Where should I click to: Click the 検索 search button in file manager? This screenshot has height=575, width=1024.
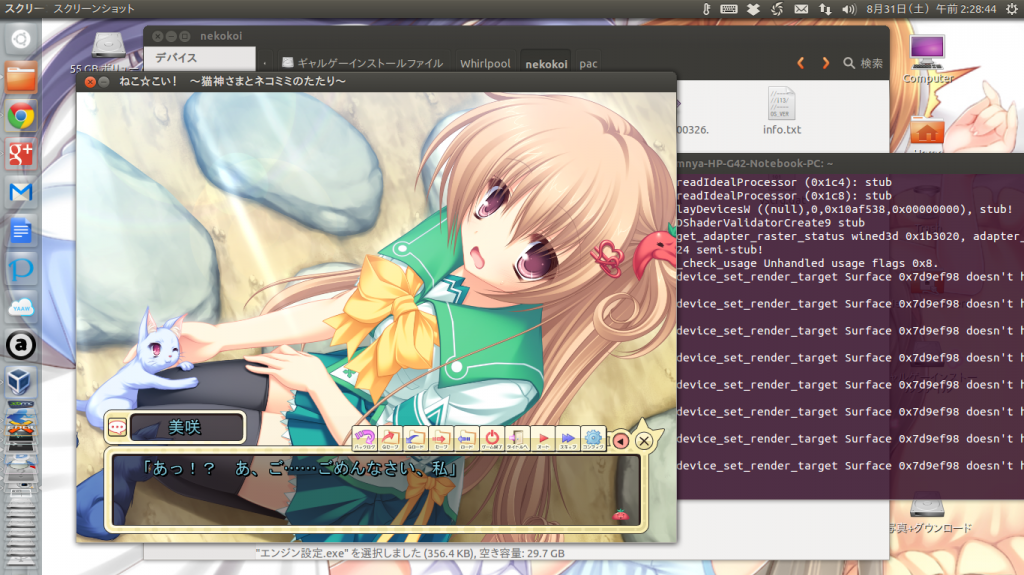coord(863,63)
